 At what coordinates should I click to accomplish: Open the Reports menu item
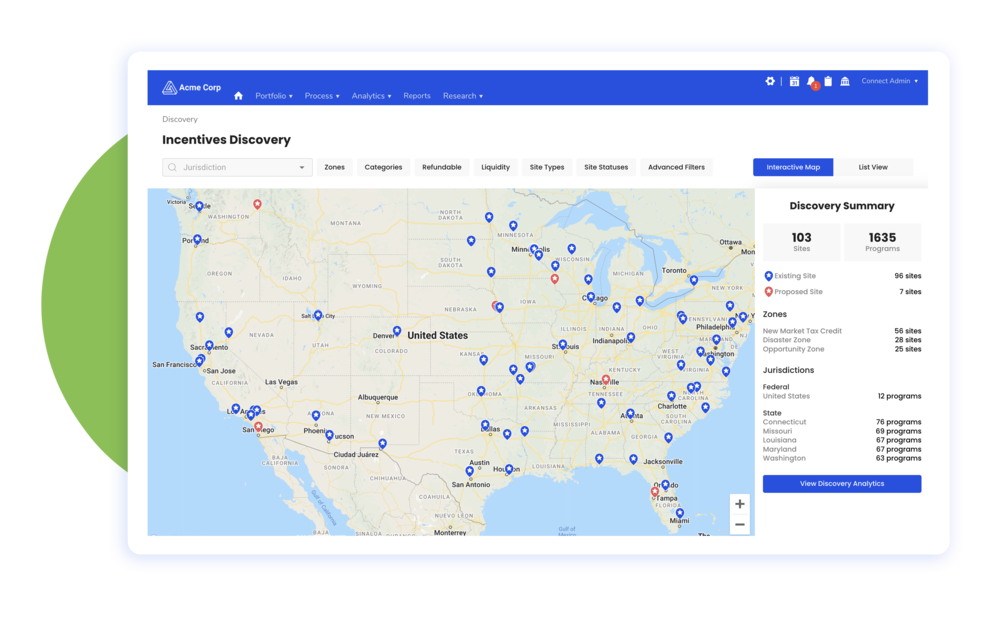(x=417, y=96)
